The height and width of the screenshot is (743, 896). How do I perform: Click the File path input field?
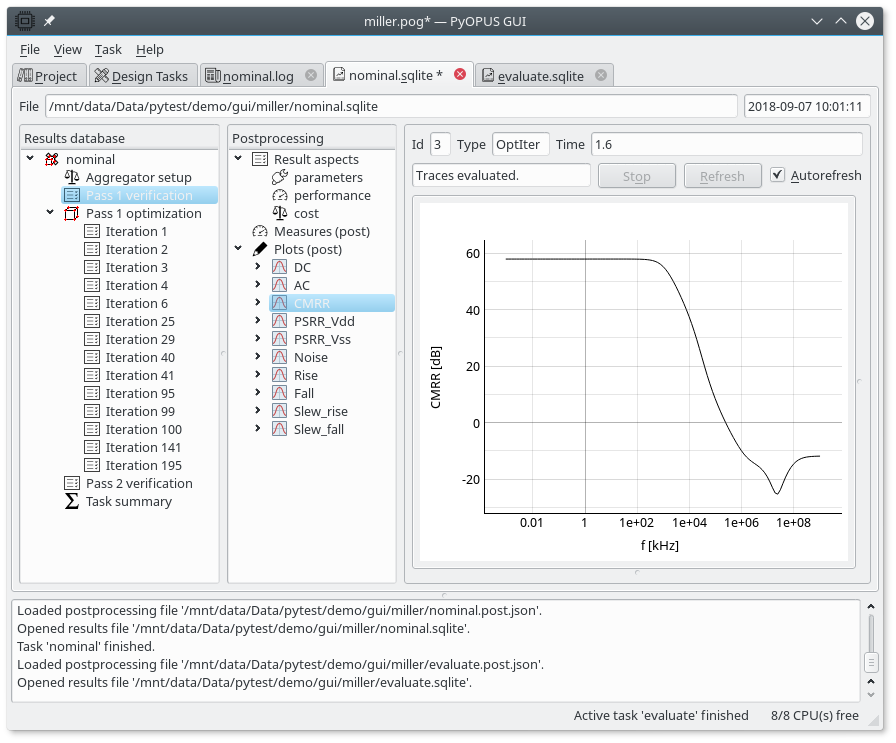(391, 106)
